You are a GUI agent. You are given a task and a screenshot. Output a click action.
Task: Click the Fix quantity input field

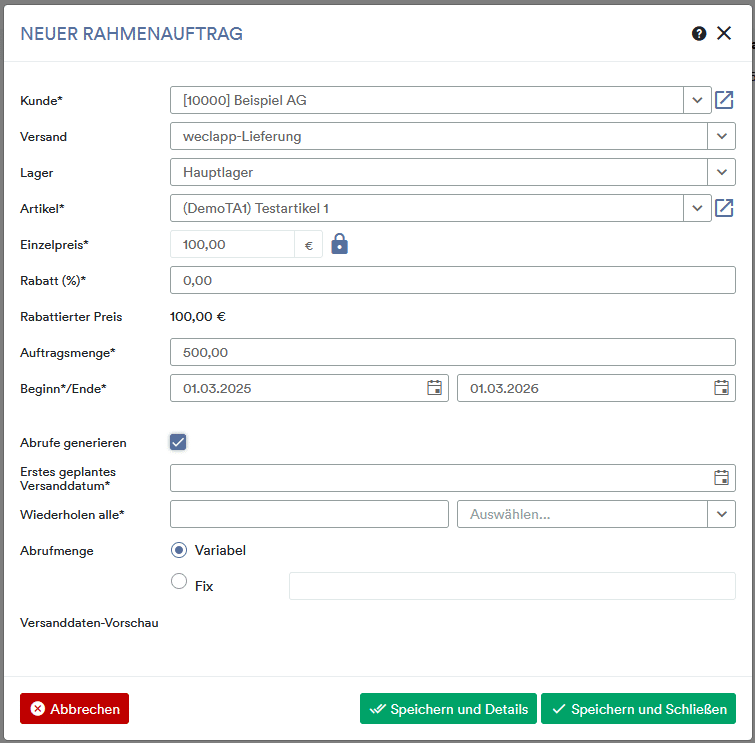tap(512, 586)
